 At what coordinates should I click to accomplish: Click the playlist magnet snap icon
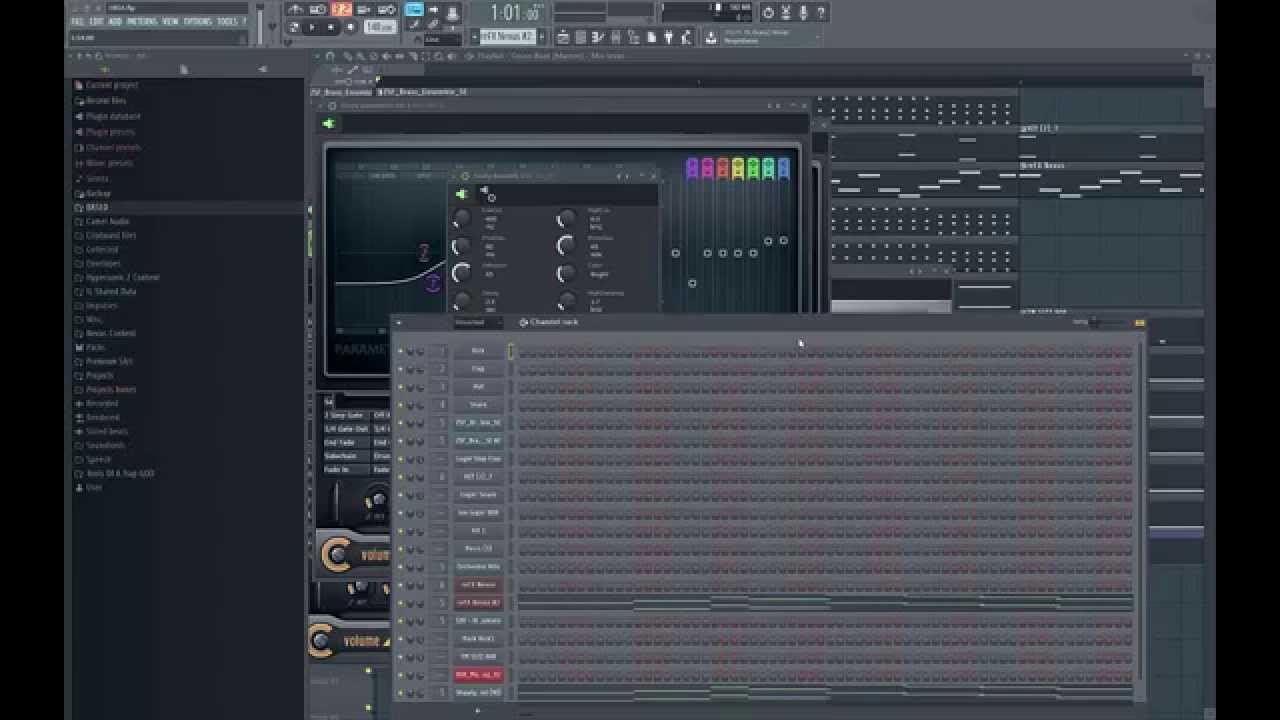330,56
